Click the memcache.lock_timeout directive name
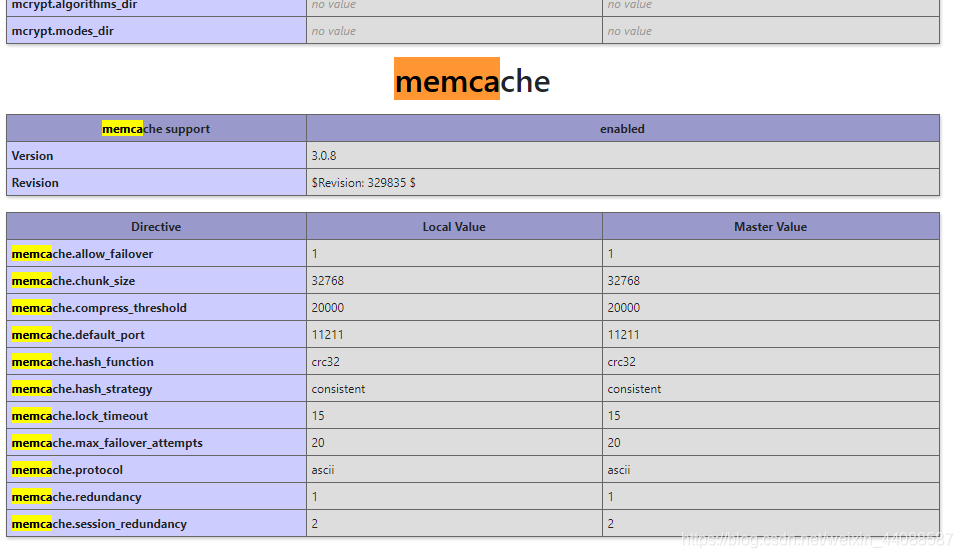 coord(80,416)
